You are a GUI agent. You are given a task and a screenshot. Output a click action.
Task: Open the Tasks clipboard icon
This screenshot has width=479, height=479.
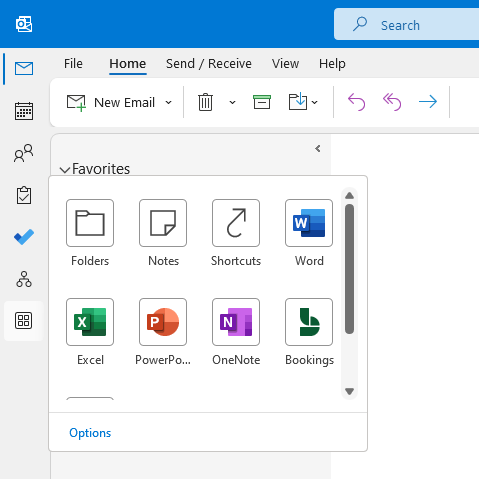[x=24, y=195]
